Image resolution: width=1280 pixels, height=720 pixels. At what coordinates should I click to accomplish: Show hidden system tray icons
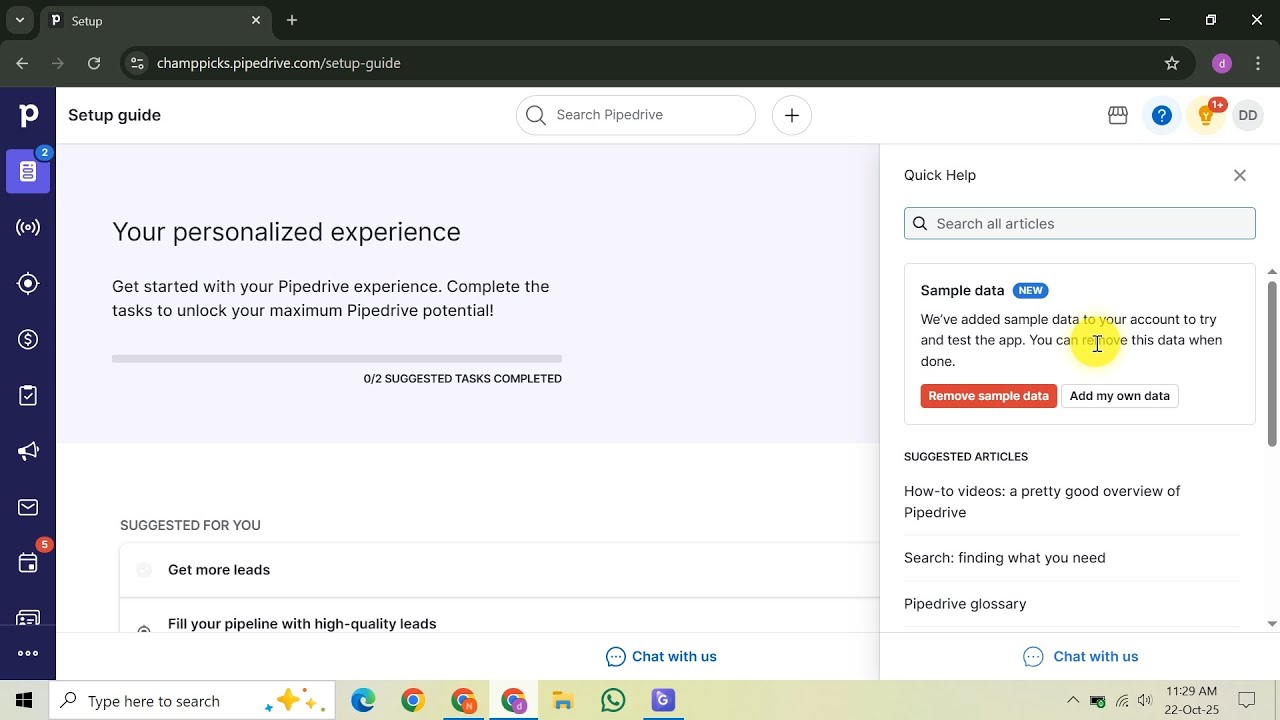tap(1073, 701)
